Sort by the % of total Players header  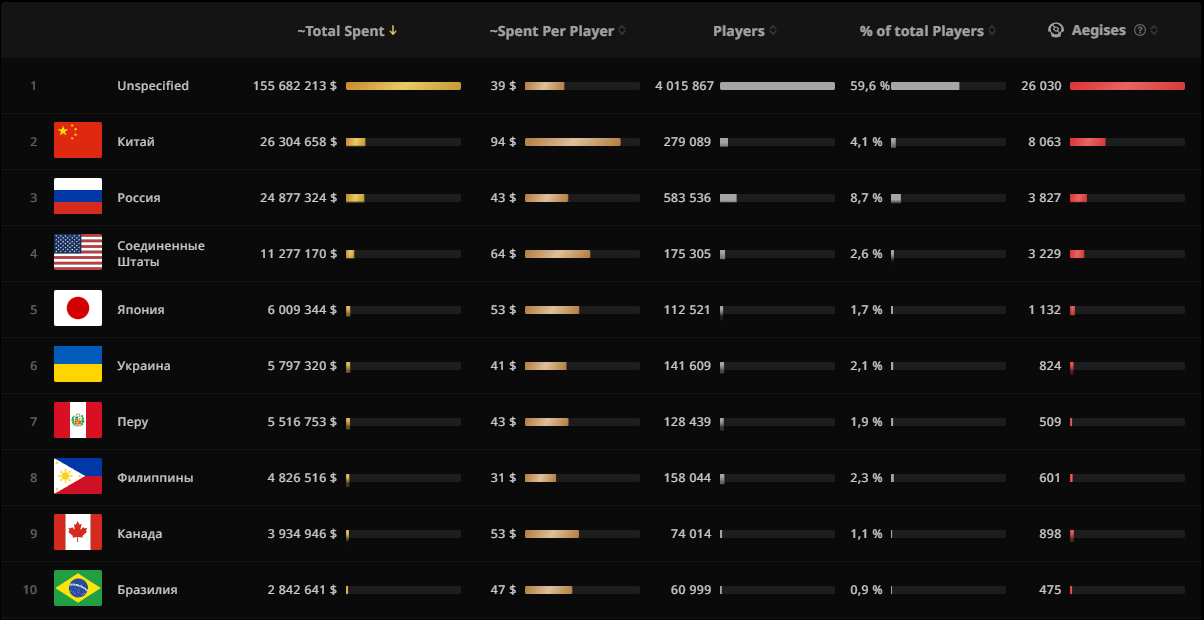(x=992, y=31)
